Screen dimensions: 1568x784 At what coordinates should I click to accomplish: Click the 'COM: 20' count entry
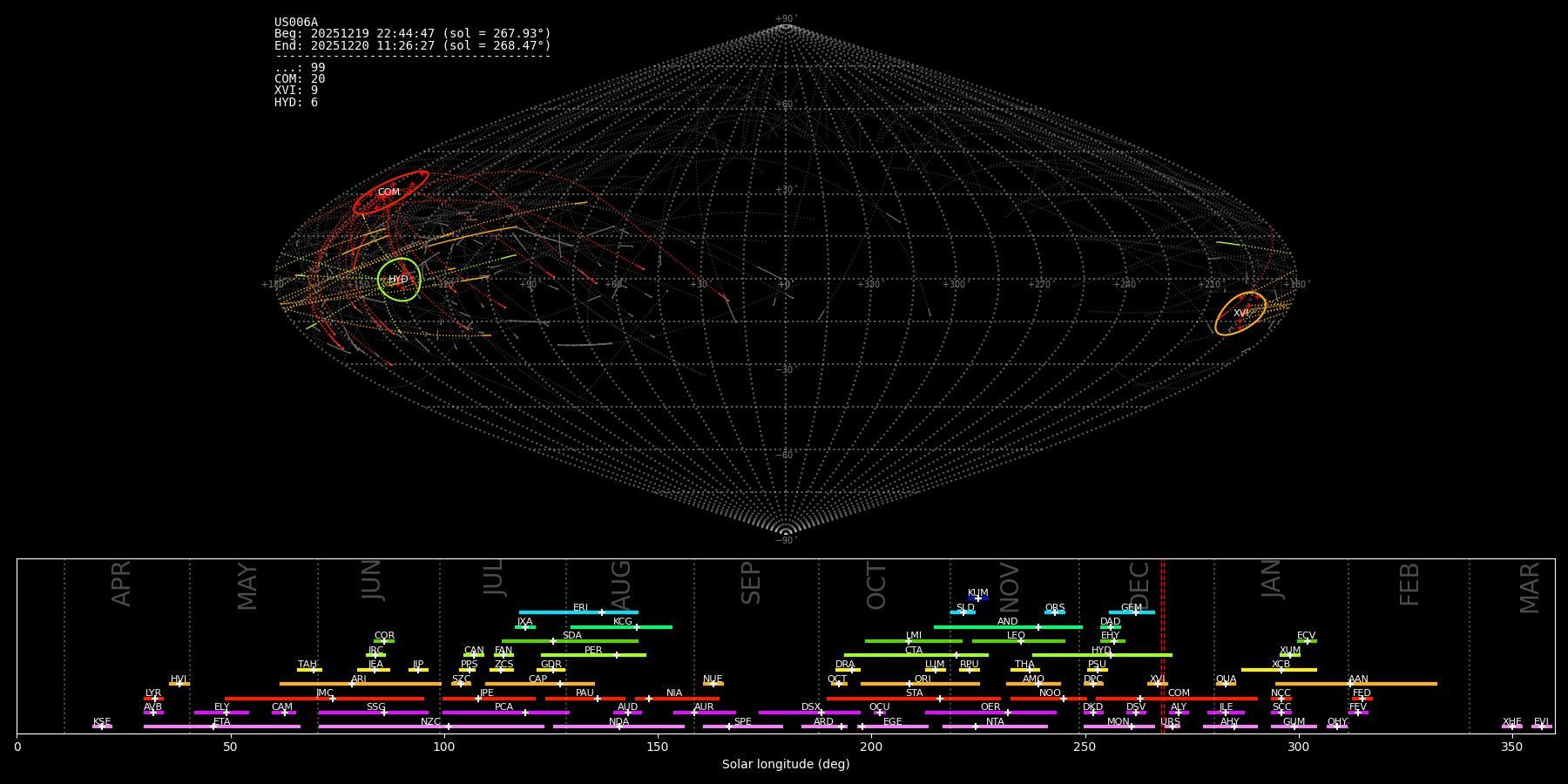(300, 79)
